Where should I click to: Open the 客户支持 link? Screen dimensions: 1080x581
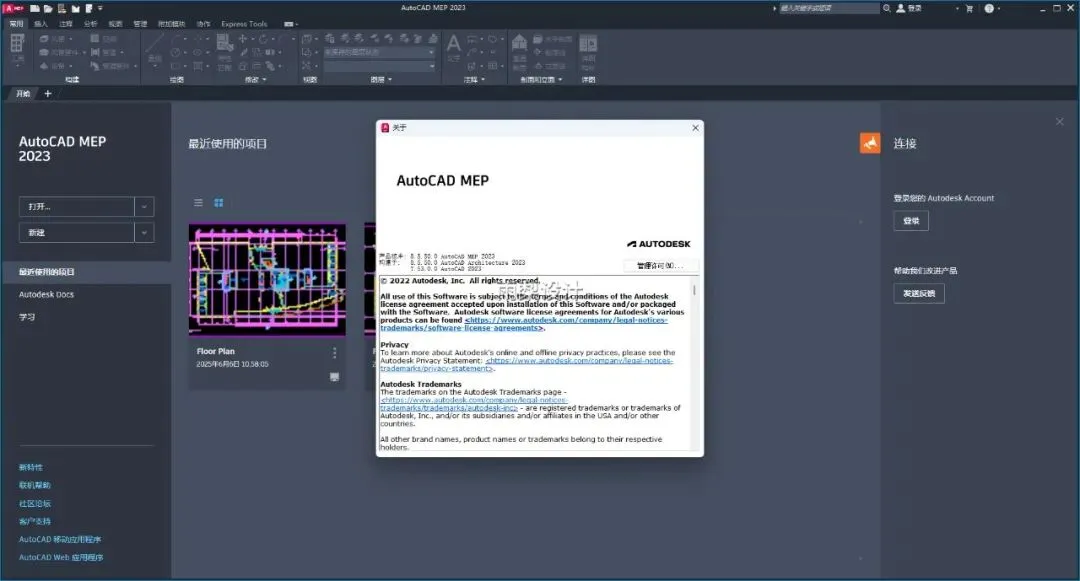pos(35,521)
